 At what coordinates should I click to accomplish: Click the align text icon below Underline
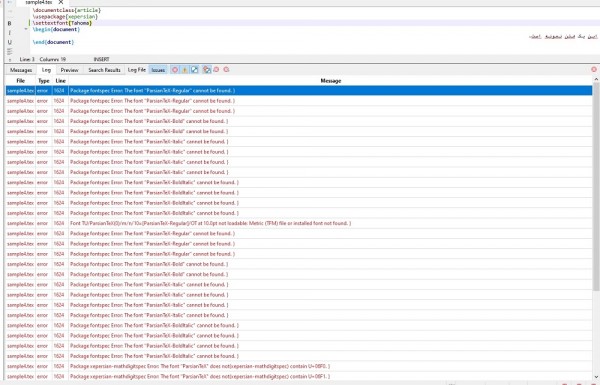pyautogui.click(x=10, y=51)
